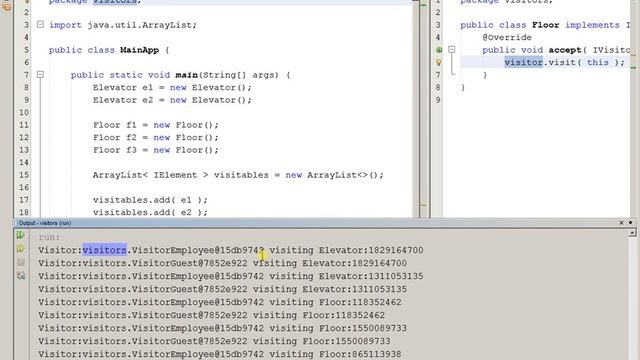Click the ArrayList visitables declaration line
Image resolution: width=640 pixels, height=360 pixels.
click(x=238, y=175)
